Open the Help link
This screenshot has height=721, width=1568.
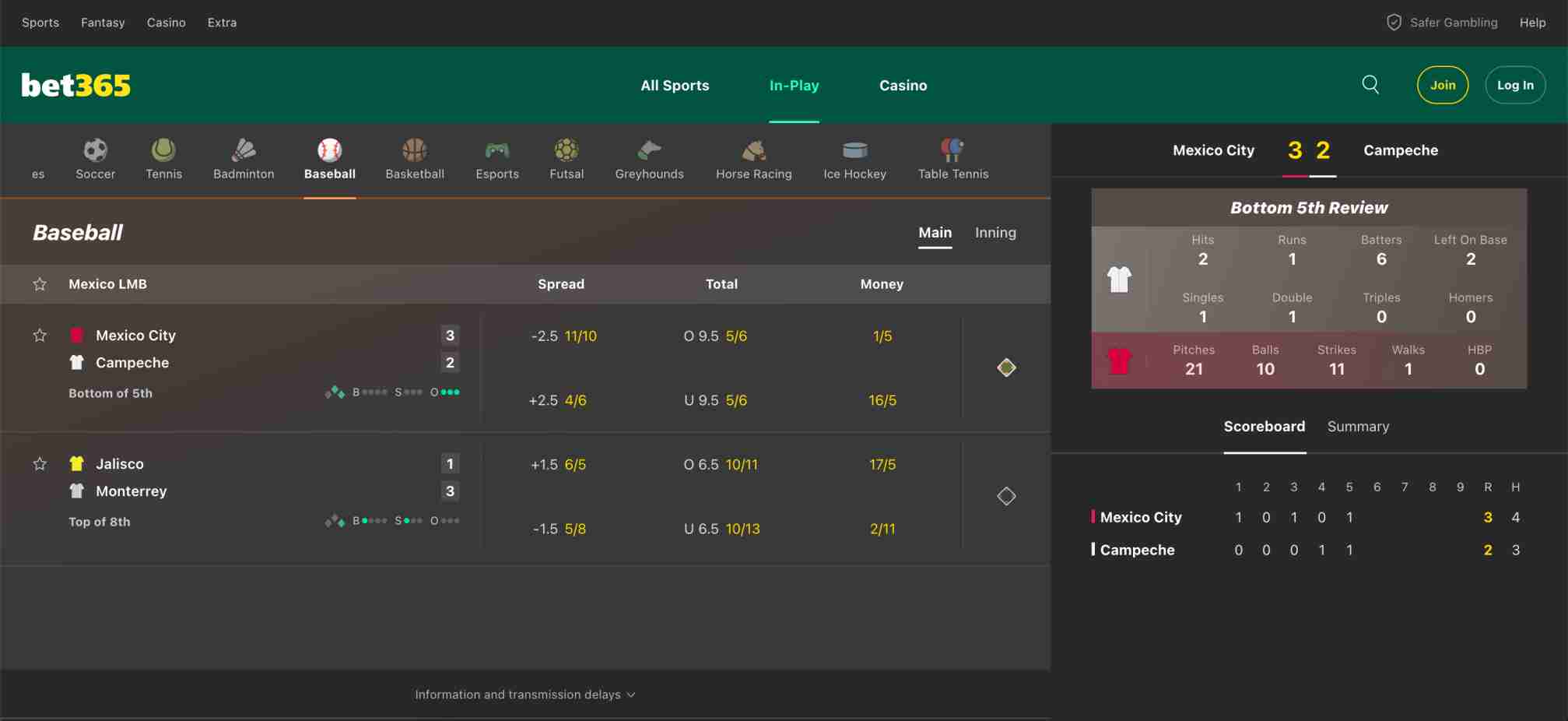pos(1532,23)
